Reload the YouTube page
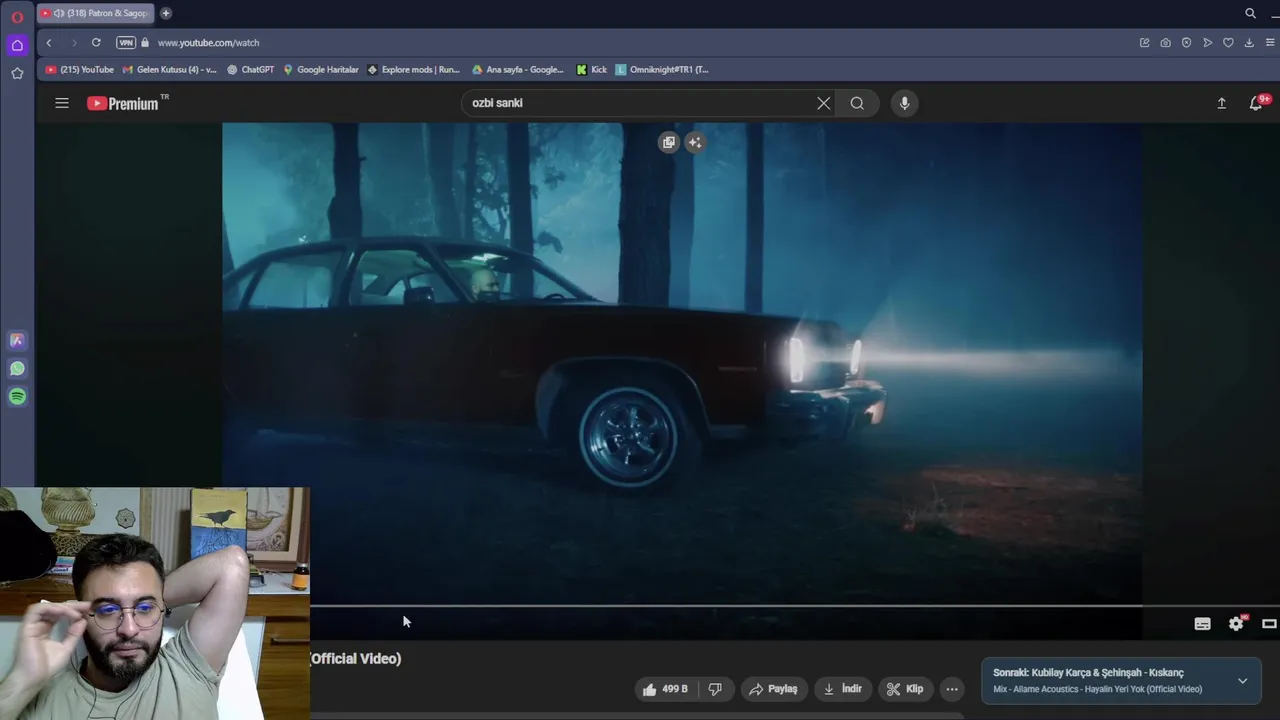 pos(96,42)
